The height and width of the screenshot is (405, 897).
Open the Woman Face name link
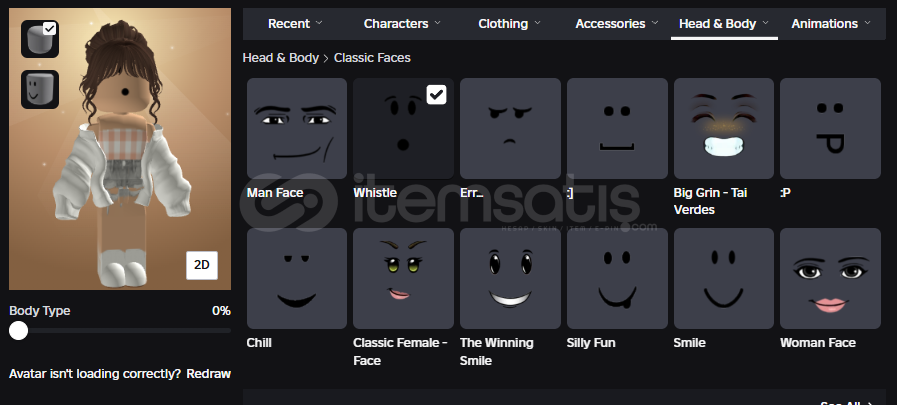(818, 343)
